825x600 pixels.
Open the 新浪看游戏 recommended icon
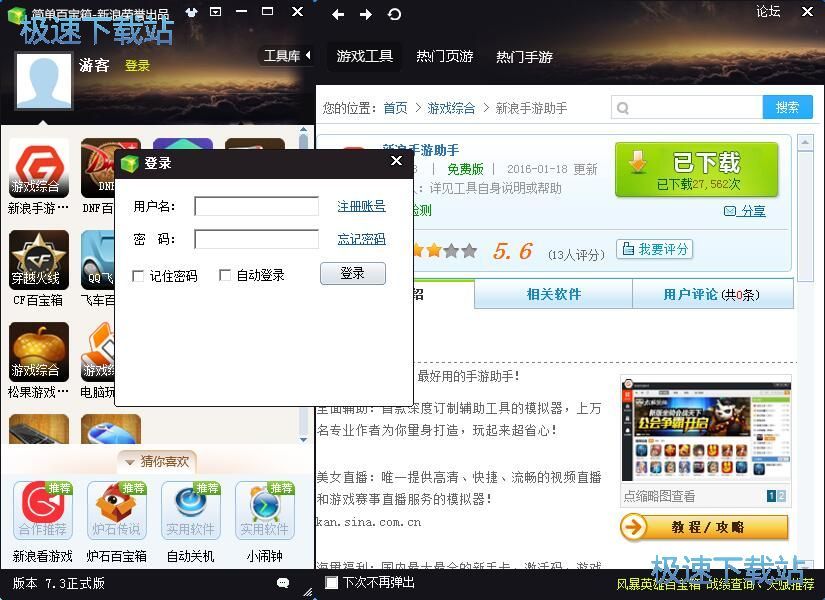43,510
